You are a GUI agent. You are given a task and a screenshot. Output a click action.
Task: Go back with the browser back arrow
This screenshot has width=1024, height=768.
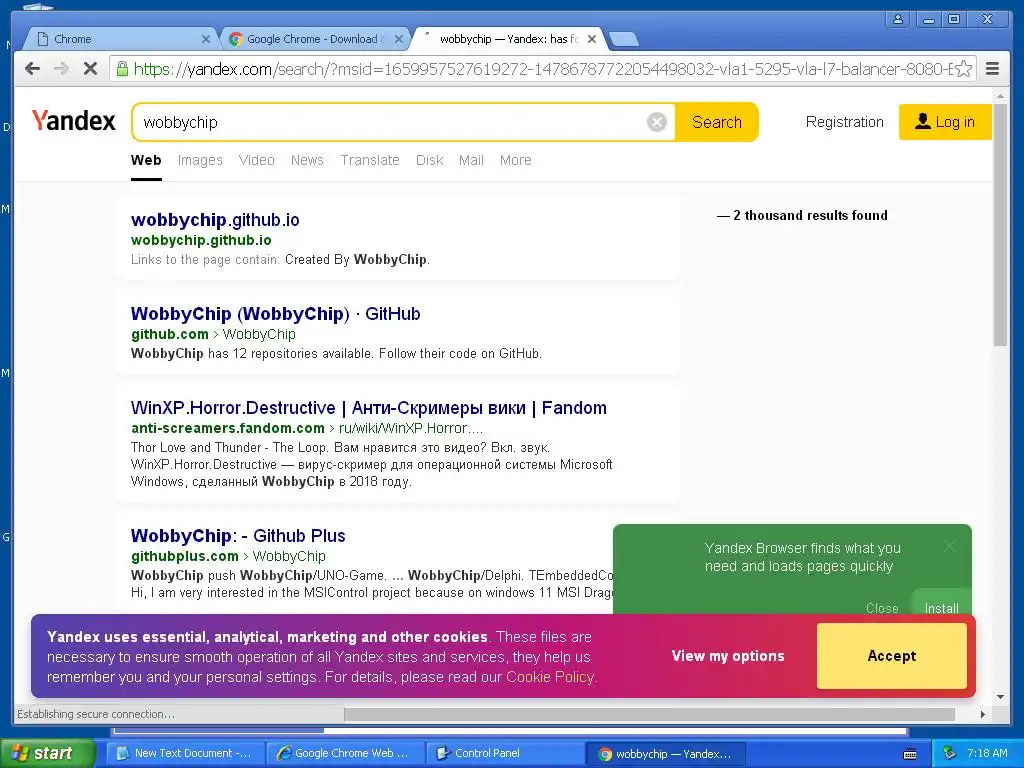click(32, 69)
